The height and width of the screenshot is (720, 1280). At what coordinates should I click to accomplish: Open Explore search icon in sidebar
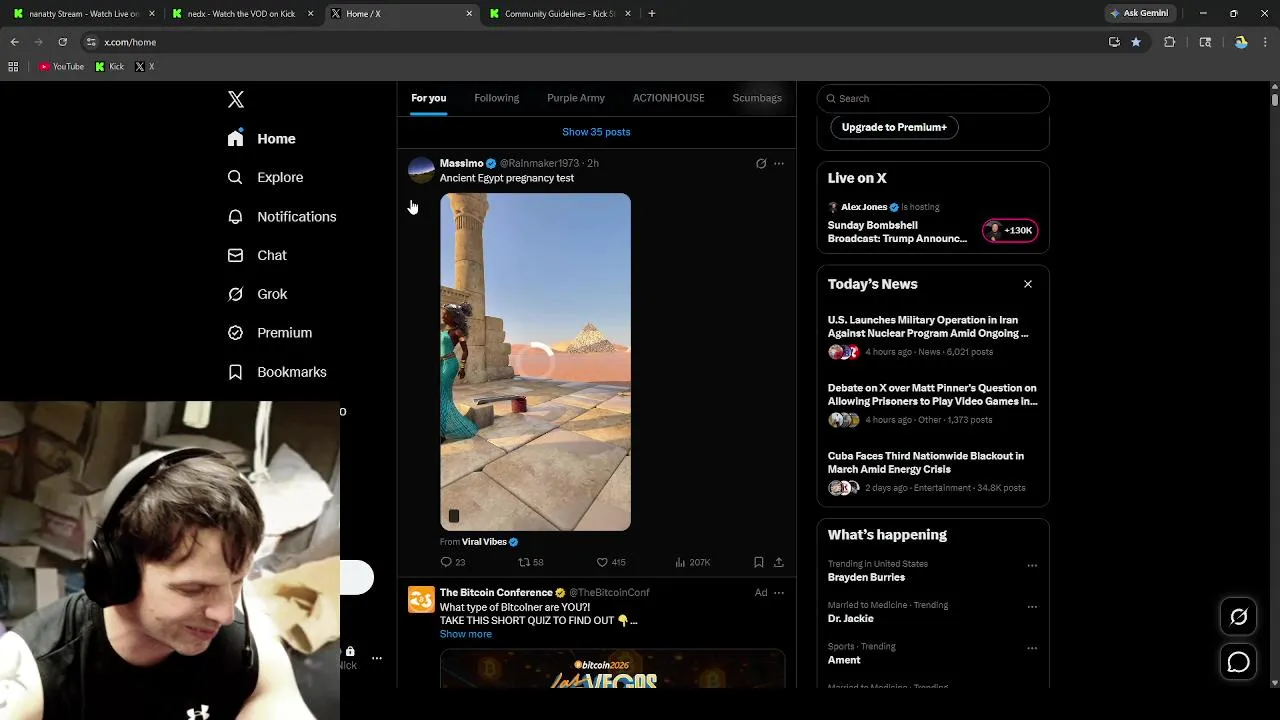(x=235, y=177)
